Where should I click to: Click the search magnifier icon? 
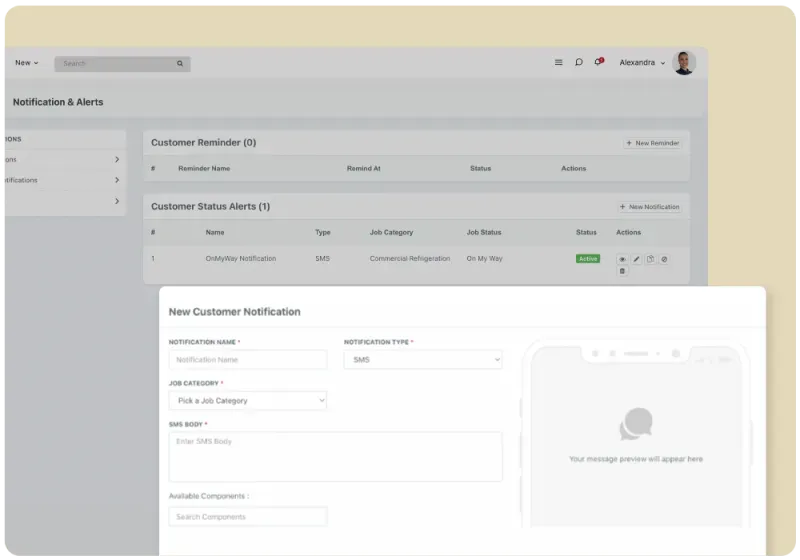tap(180, 63)
